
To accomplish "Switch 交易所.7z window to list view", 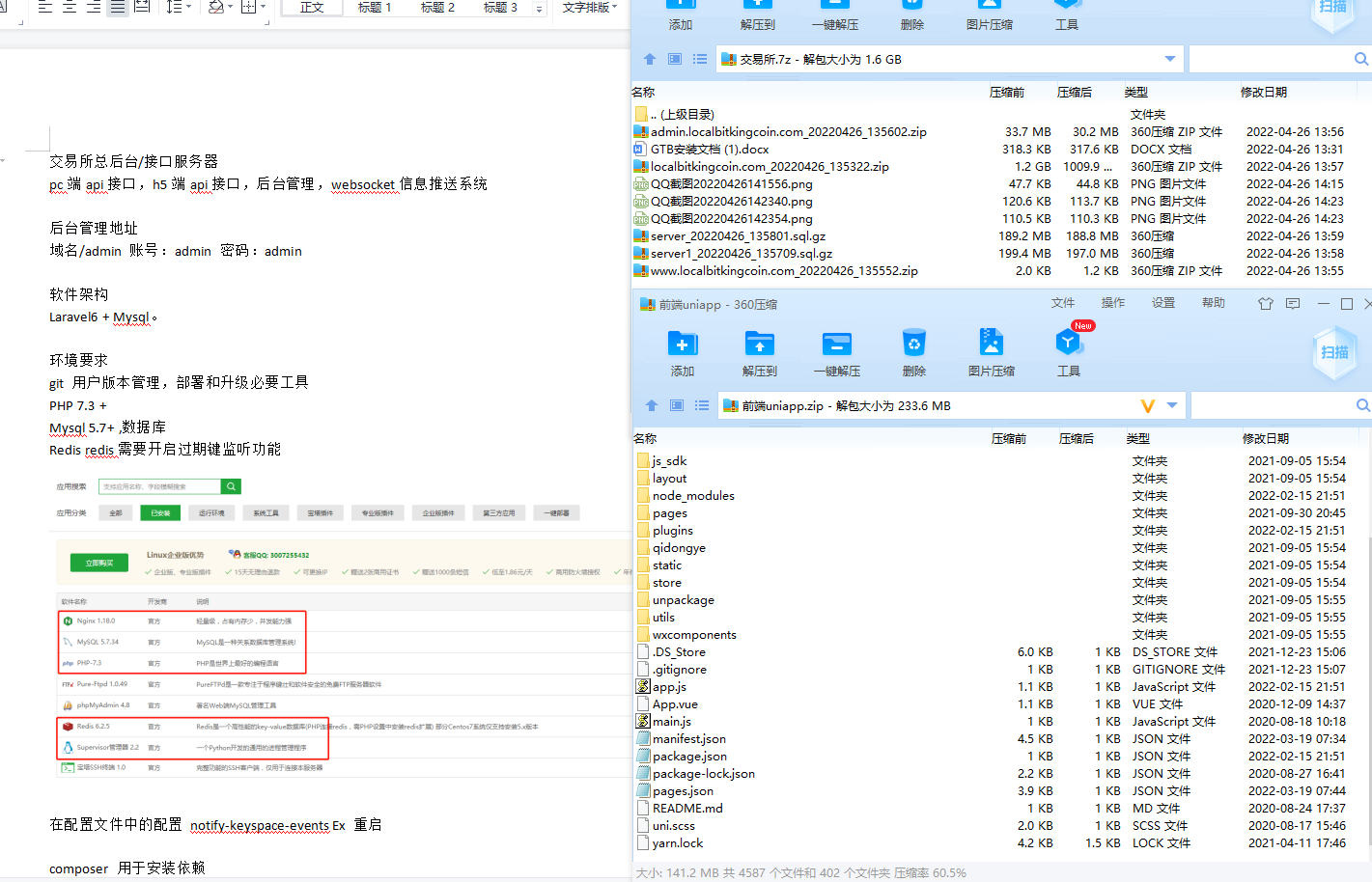I will click(700, 60).
